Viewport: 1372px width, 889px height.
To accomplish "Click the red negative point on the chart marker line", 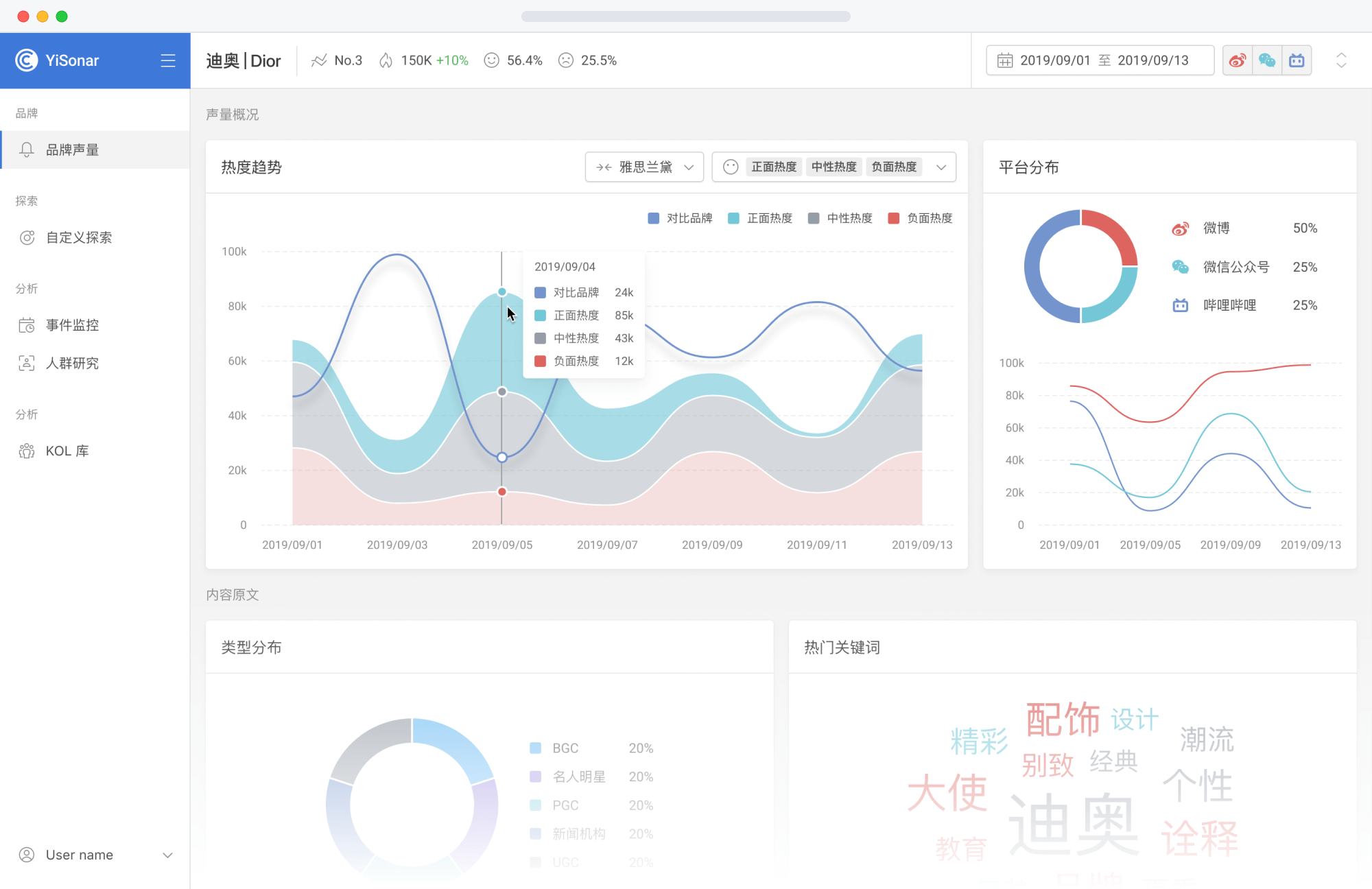I will click(502, 492).
